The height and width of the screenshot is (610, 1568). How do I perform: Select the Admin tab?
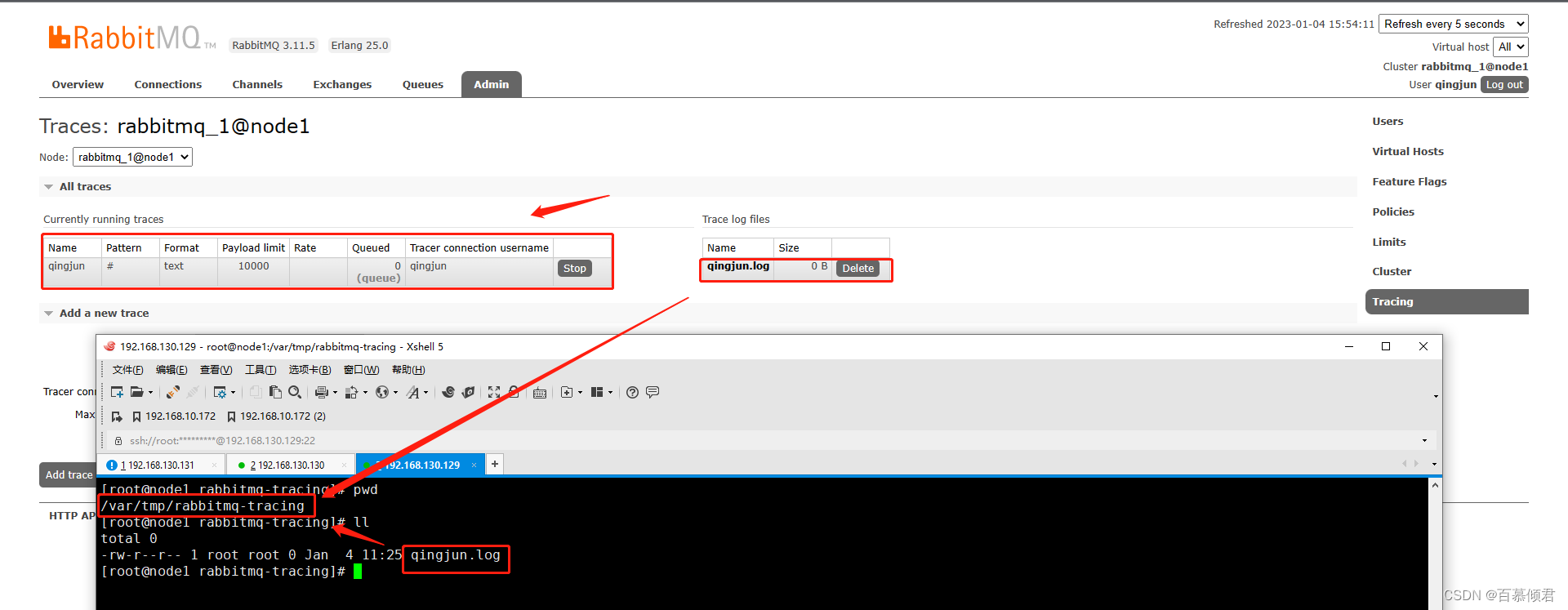[492, 84]
